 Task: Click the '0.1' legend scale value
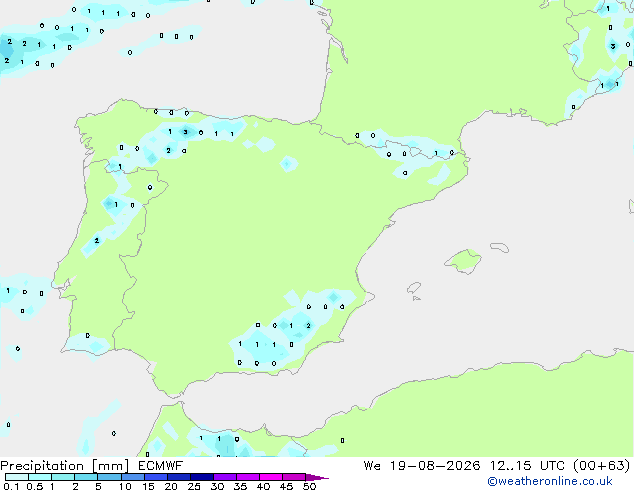pos(11,486)
